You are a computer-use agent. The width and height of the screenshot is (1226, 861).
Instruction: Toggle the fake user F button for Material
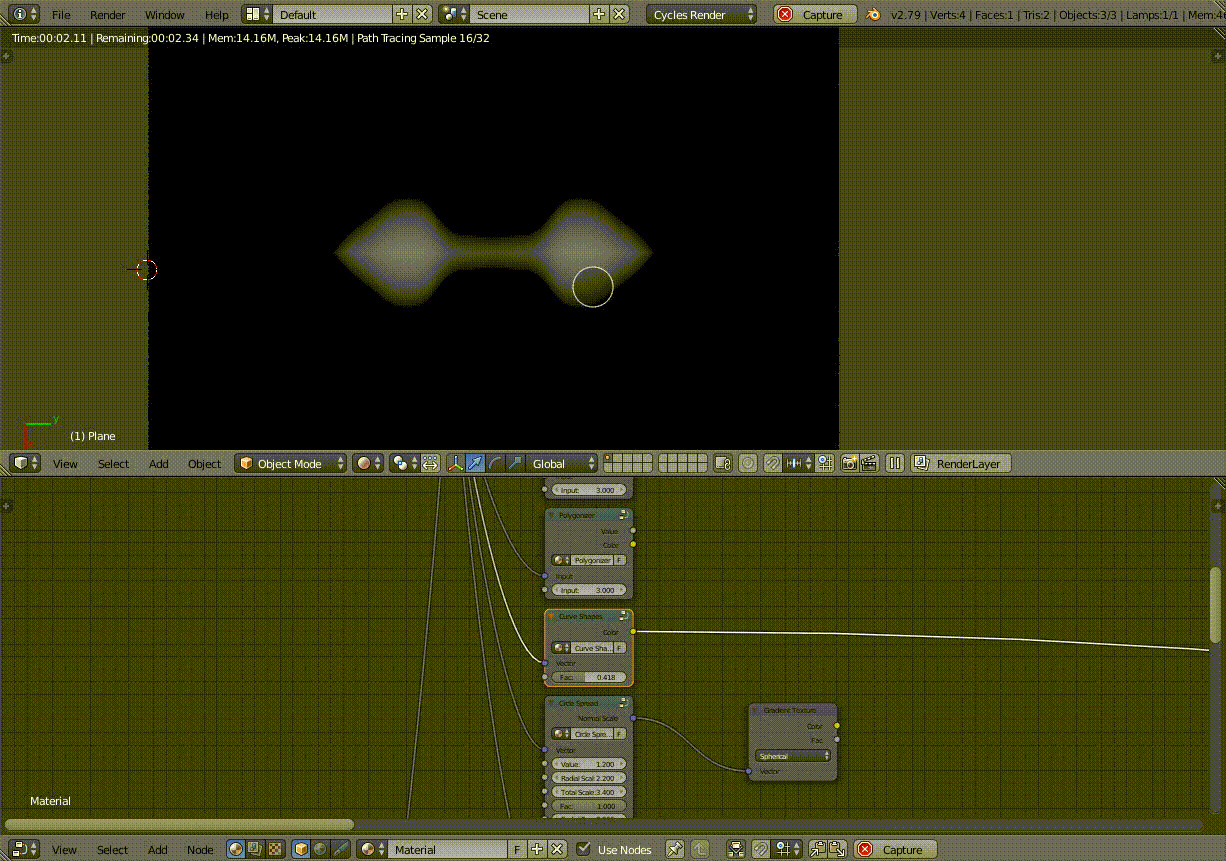click(517, 849)
